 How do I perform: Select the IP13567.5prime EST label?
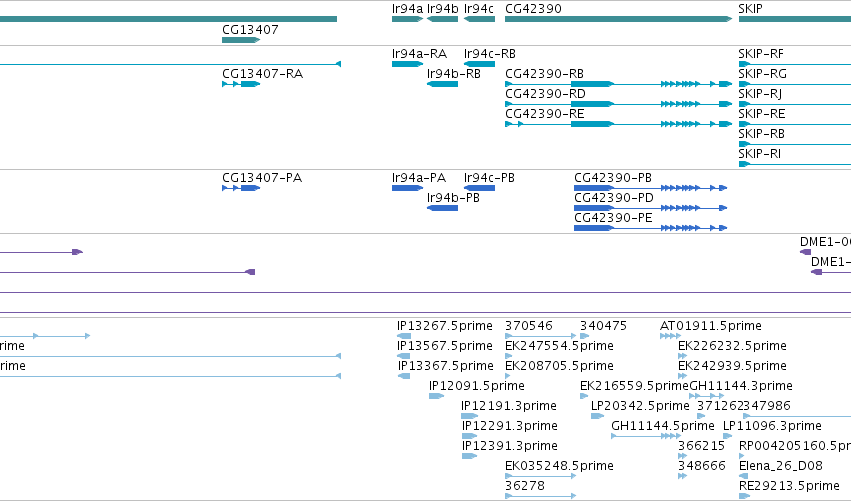pos(444,346)
